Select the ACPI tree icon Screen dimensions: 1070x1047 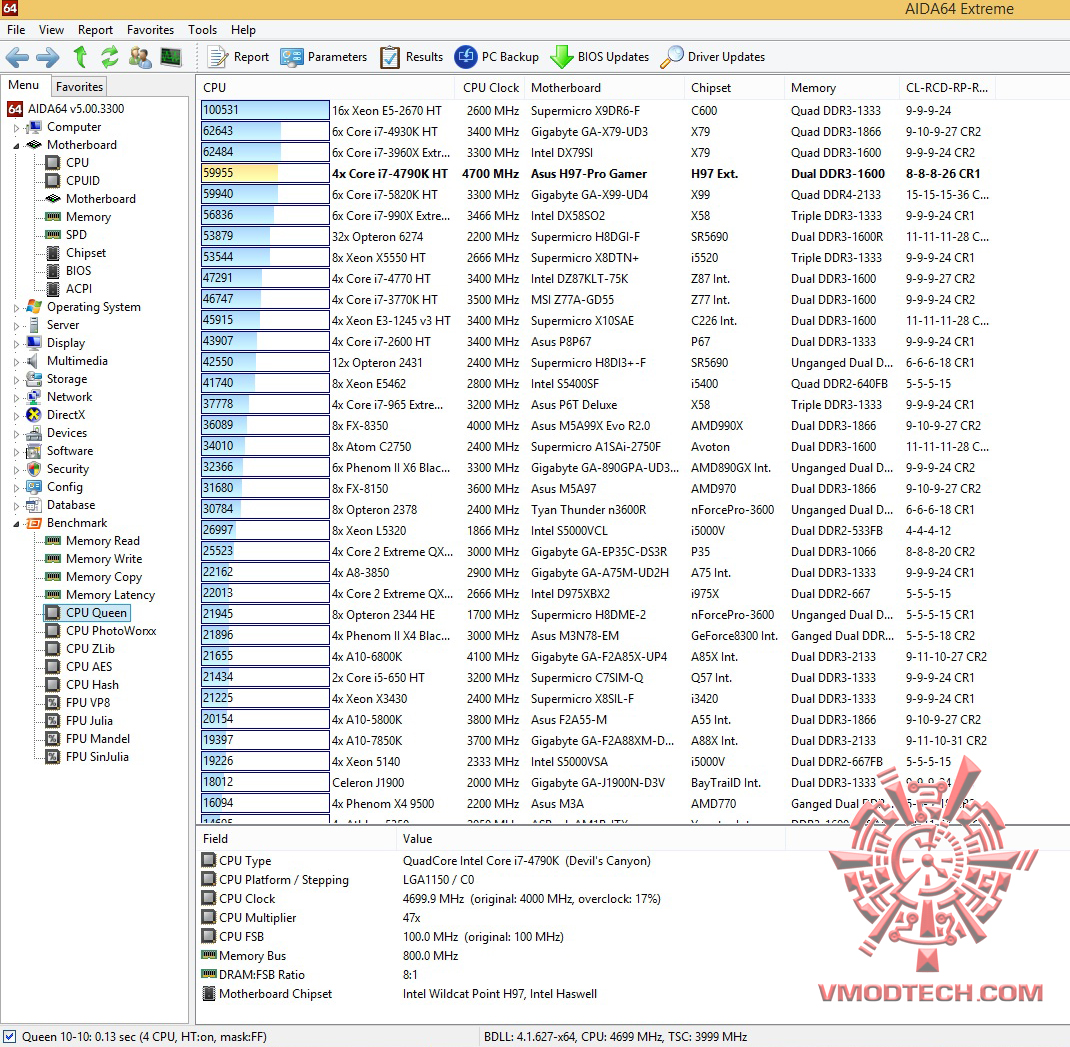click(53, 289)
